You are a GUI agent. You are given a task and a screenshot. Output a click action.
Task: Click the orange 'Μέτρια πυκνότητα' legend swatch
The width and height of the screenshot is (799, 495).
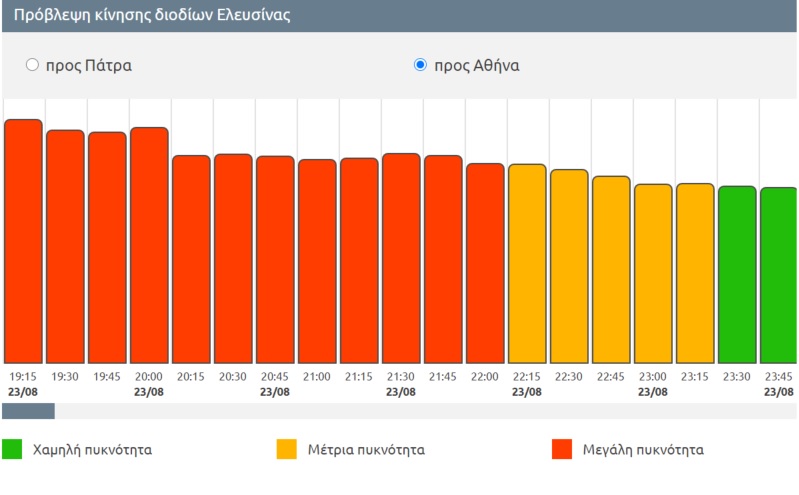click(287, 449)
